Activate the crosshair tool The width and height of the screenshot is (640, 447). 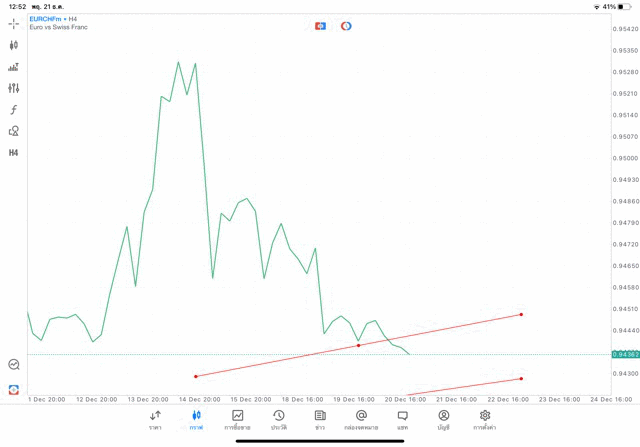coord(14,23)
